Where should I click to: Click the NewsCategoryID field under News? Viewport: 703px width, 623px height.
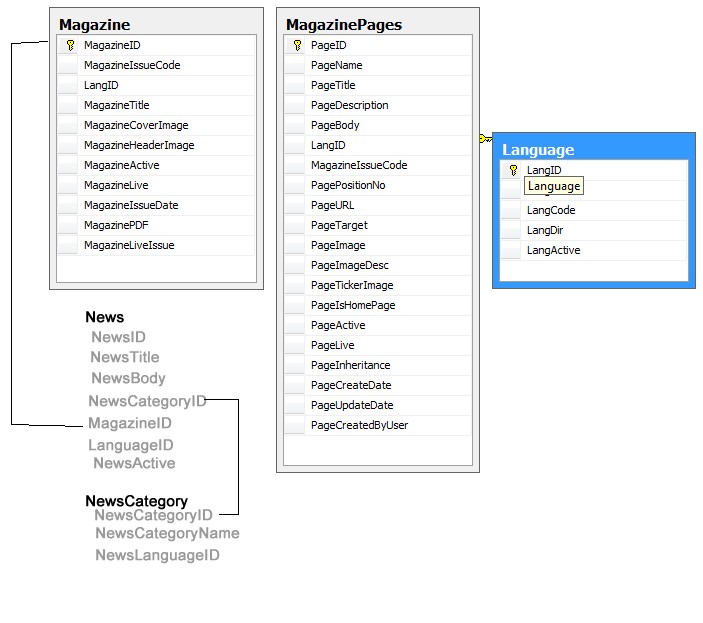(147, 401)
